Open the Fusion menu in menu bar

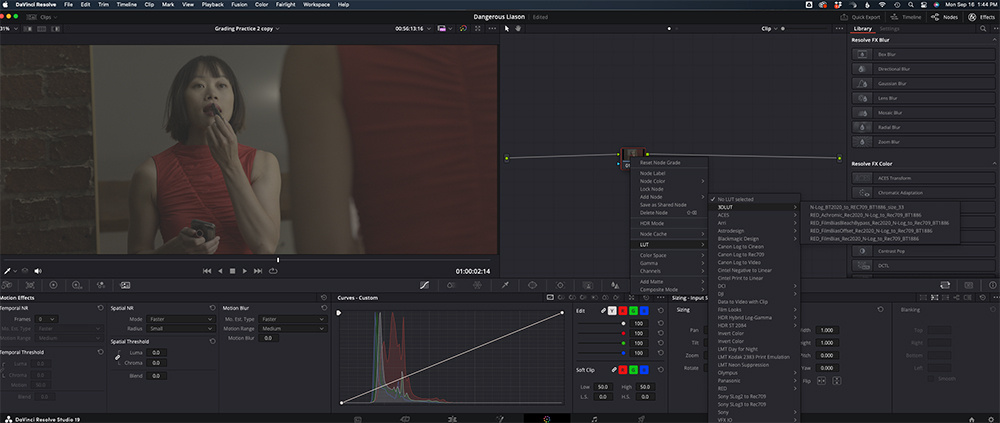point(241,4)
